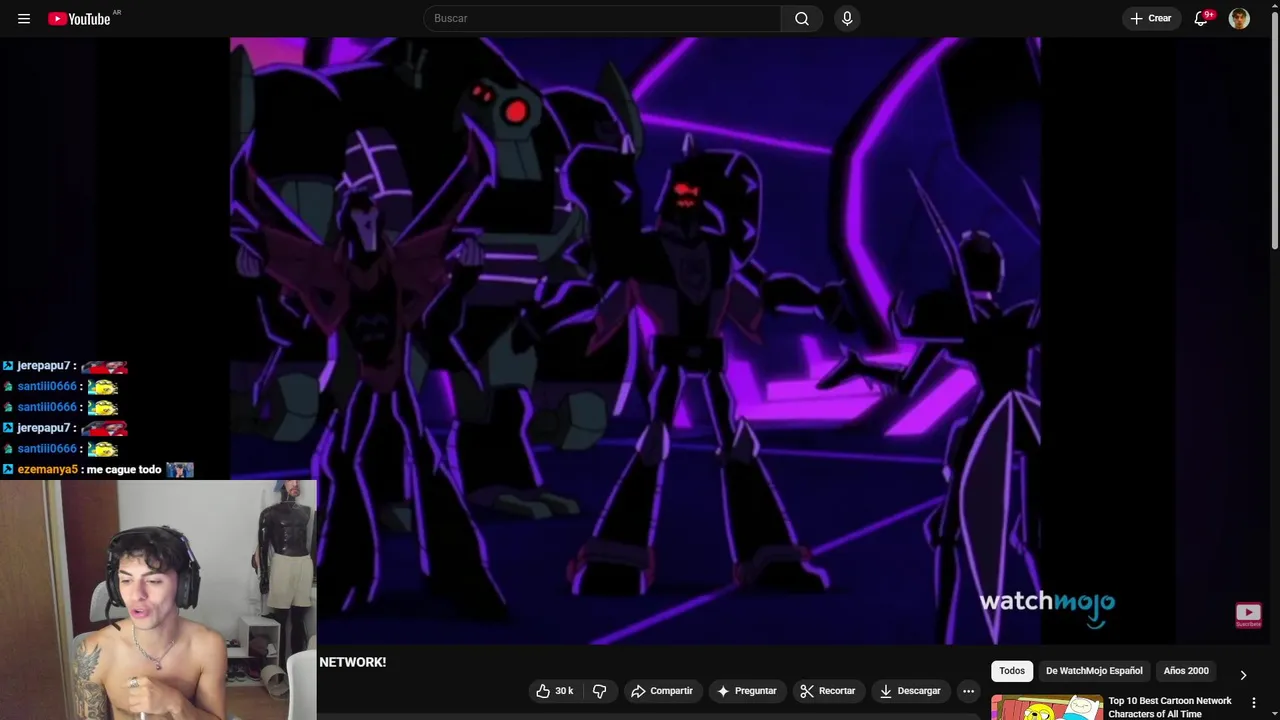1280x720 pixels.
Task: Select the De WatchMojo Español chip
Action: 1094,671
